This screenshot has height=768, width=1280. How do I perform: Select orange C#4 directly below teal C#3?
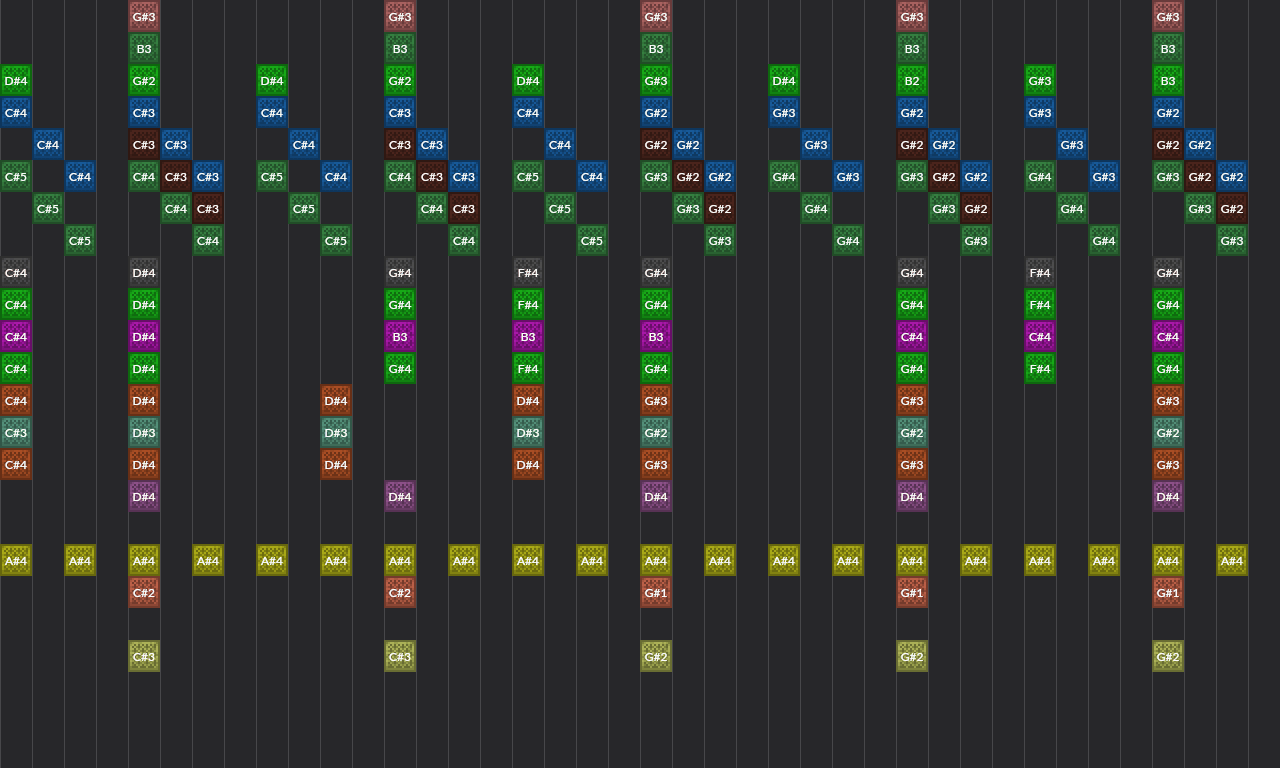[x=16, y=465]
